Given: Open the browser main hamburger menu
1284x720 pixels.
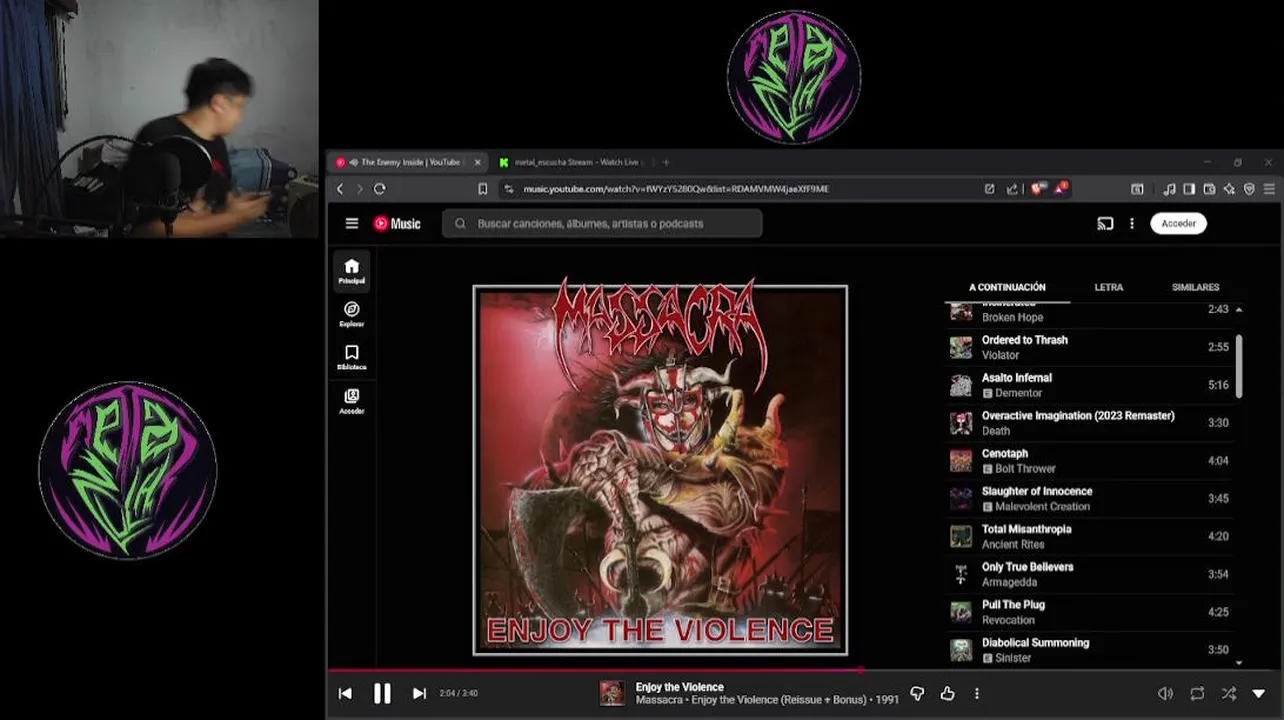Looking at the screenshot, I should (x=1269, y=189).
